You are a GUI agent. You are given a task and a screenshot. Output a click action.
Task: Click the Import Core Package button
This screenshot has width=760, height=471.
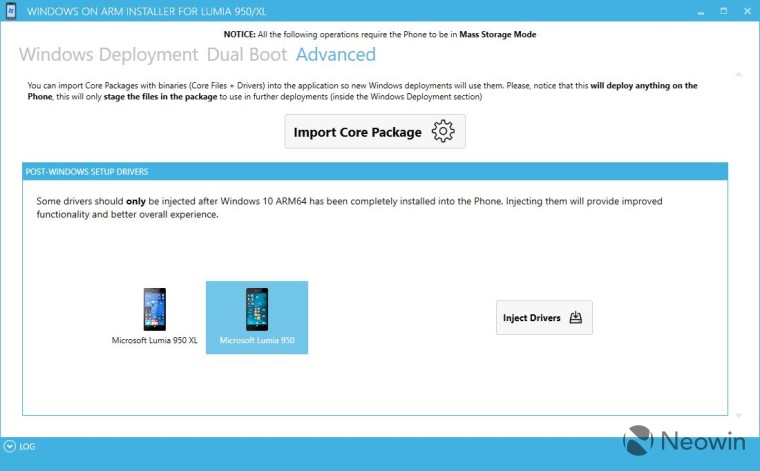point(375,132)
